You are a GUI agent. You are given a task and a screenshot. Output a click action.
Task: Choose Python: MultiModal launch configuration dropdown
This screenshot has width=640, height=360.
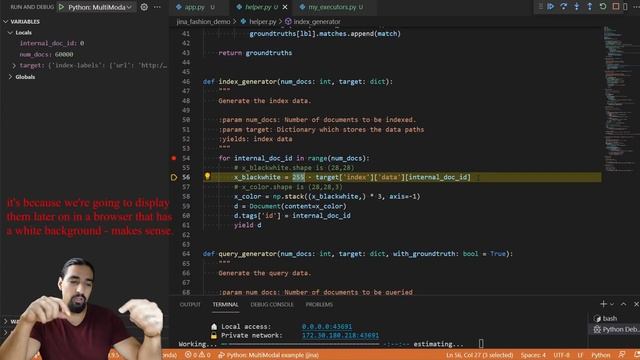click(x=100, y=7)
